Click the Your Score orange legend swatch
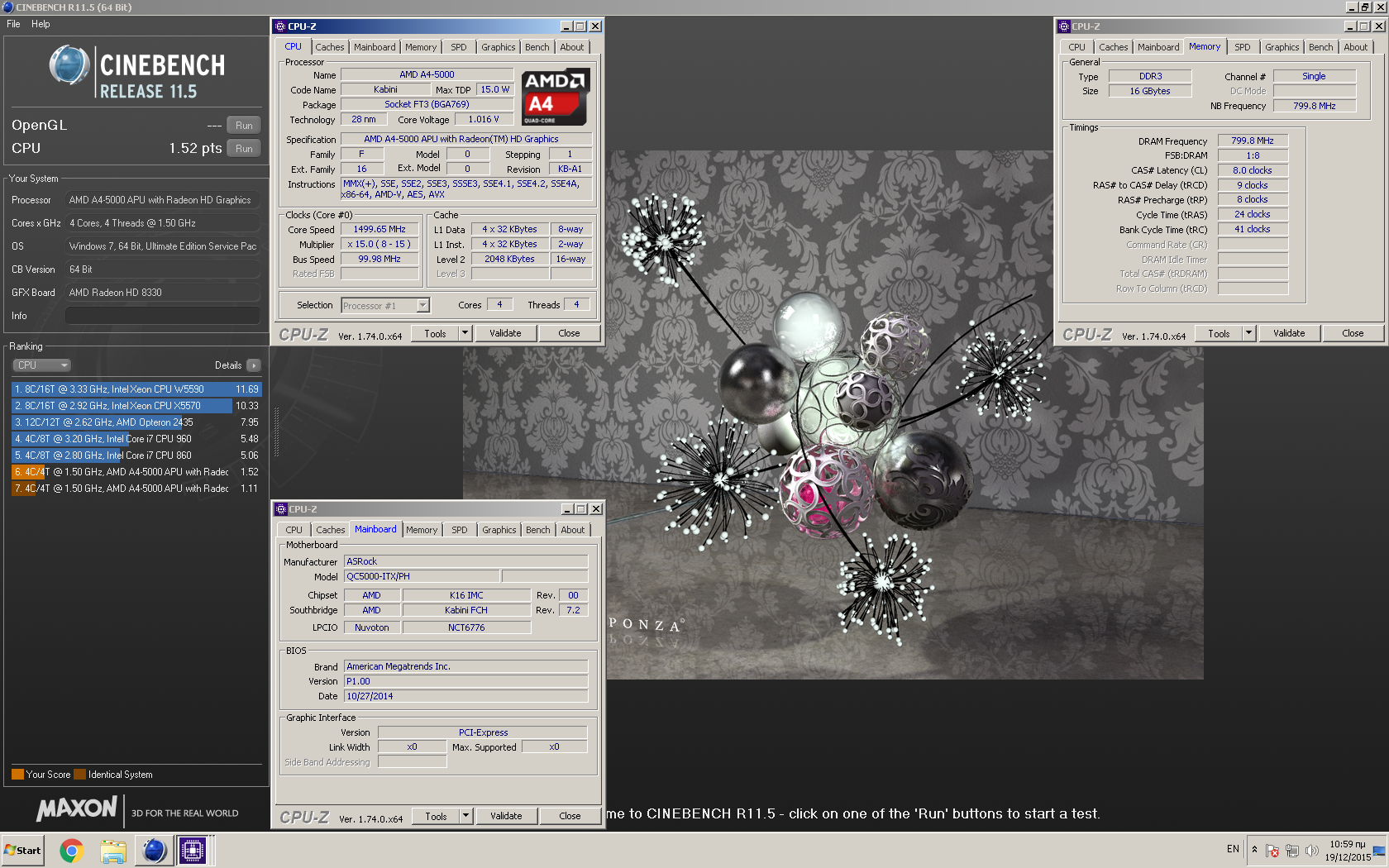The image size is (1389, 868). click(x=17, y=775)
